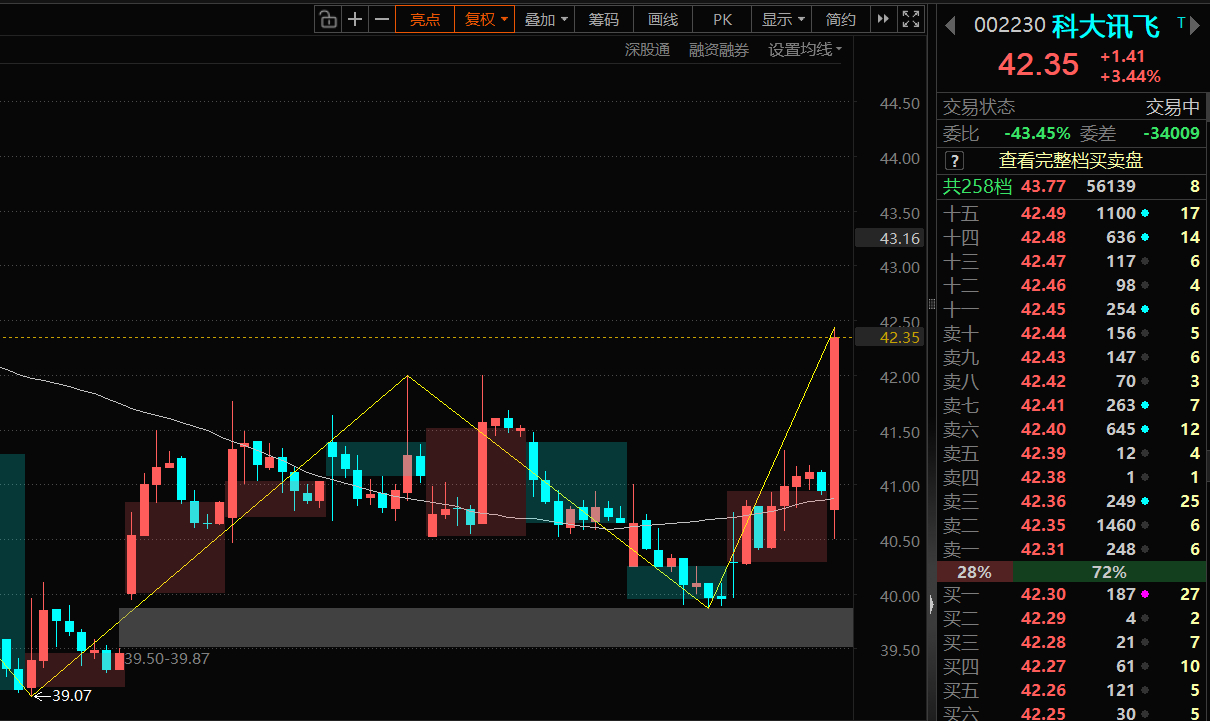Image resolution: width=1210 pixels, height=721 pixels.
Task: Click the latest tall red candlestick
Action: click(834, 424)
